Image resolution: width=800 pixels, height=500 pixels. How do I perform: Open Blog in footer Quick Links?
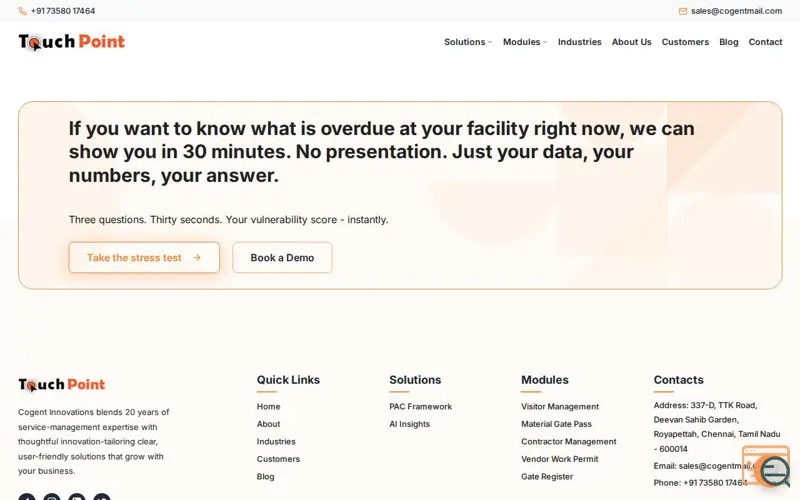tap(265, 477)
